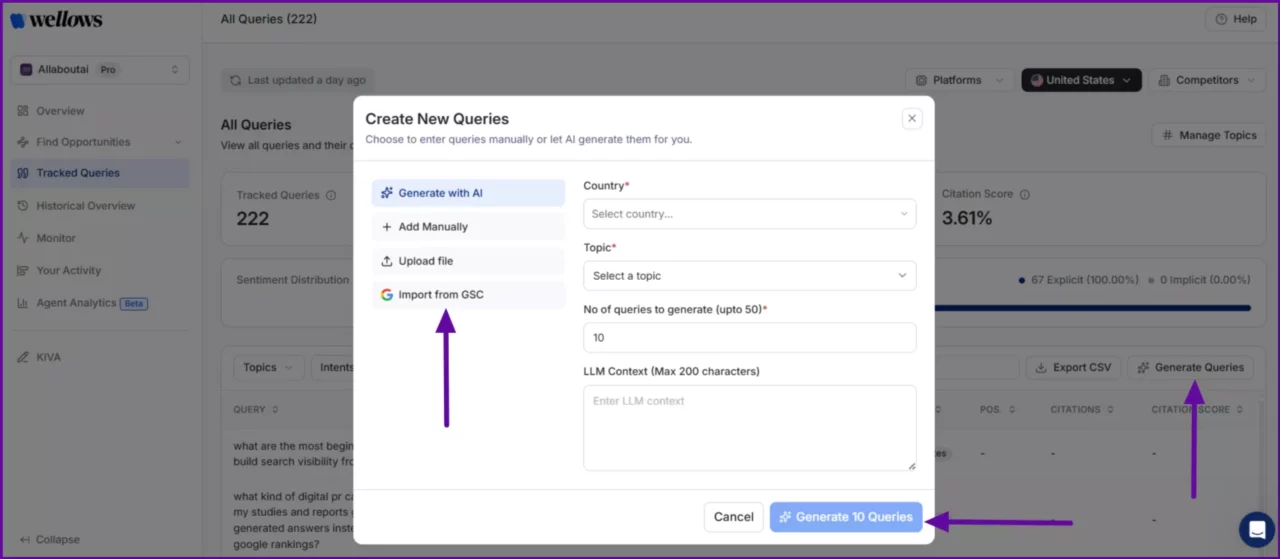The height and width of the screenshot is (559, 1280).
Task: Click the Help button
Action: click(1236, 19)
